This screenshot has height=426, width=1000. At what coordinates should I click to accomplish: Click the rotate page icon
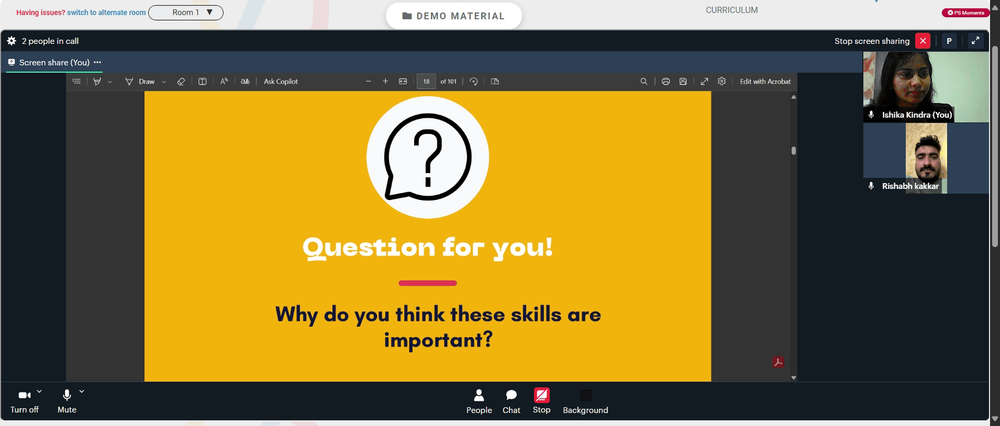473,82
